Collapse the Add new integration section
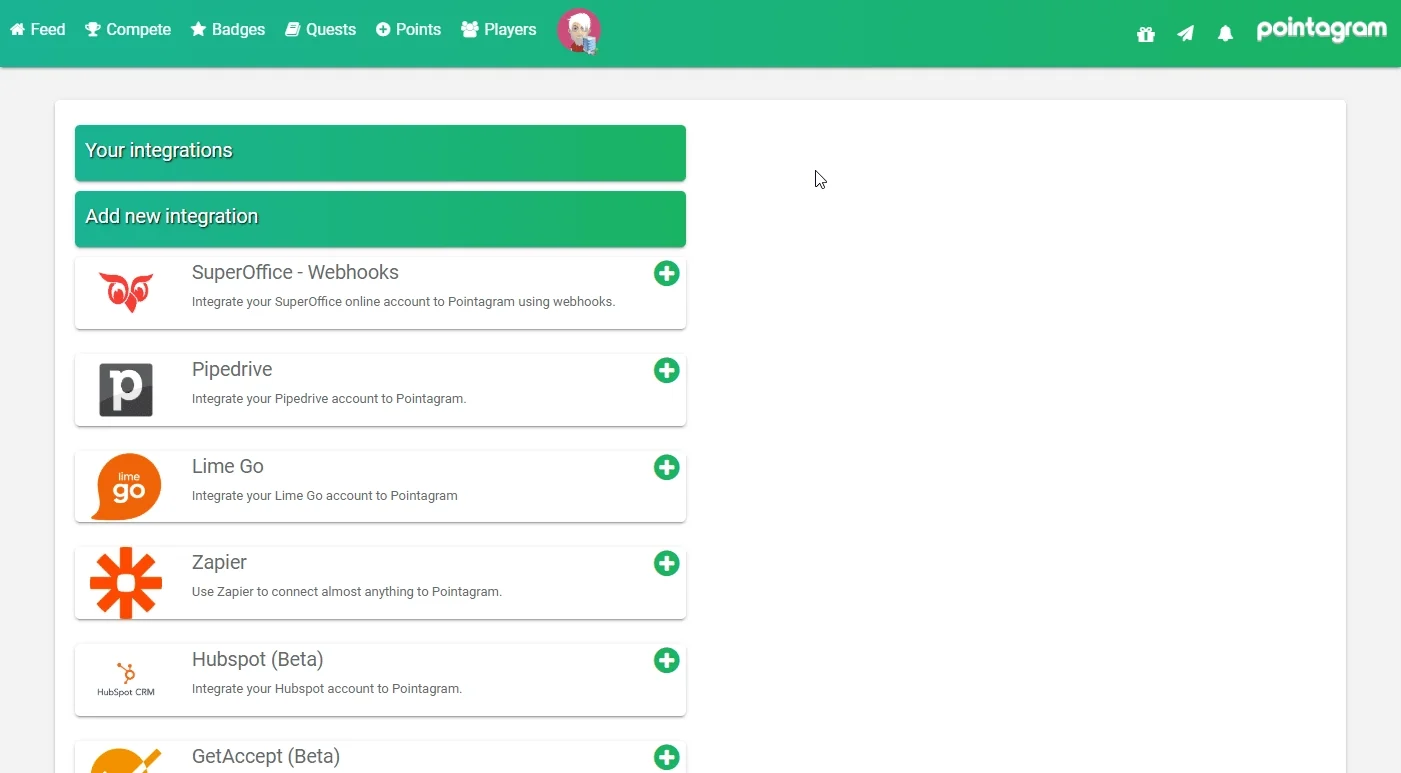The width and height of the screenshot is (1401, 773). point(380,219)
